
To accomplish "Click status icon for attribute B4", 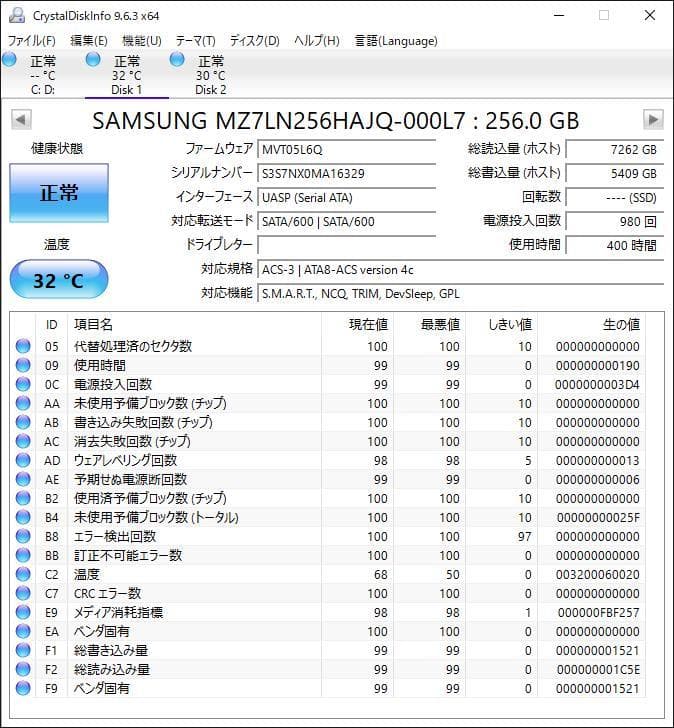I will pyautogui.click(x=23, y=518).
